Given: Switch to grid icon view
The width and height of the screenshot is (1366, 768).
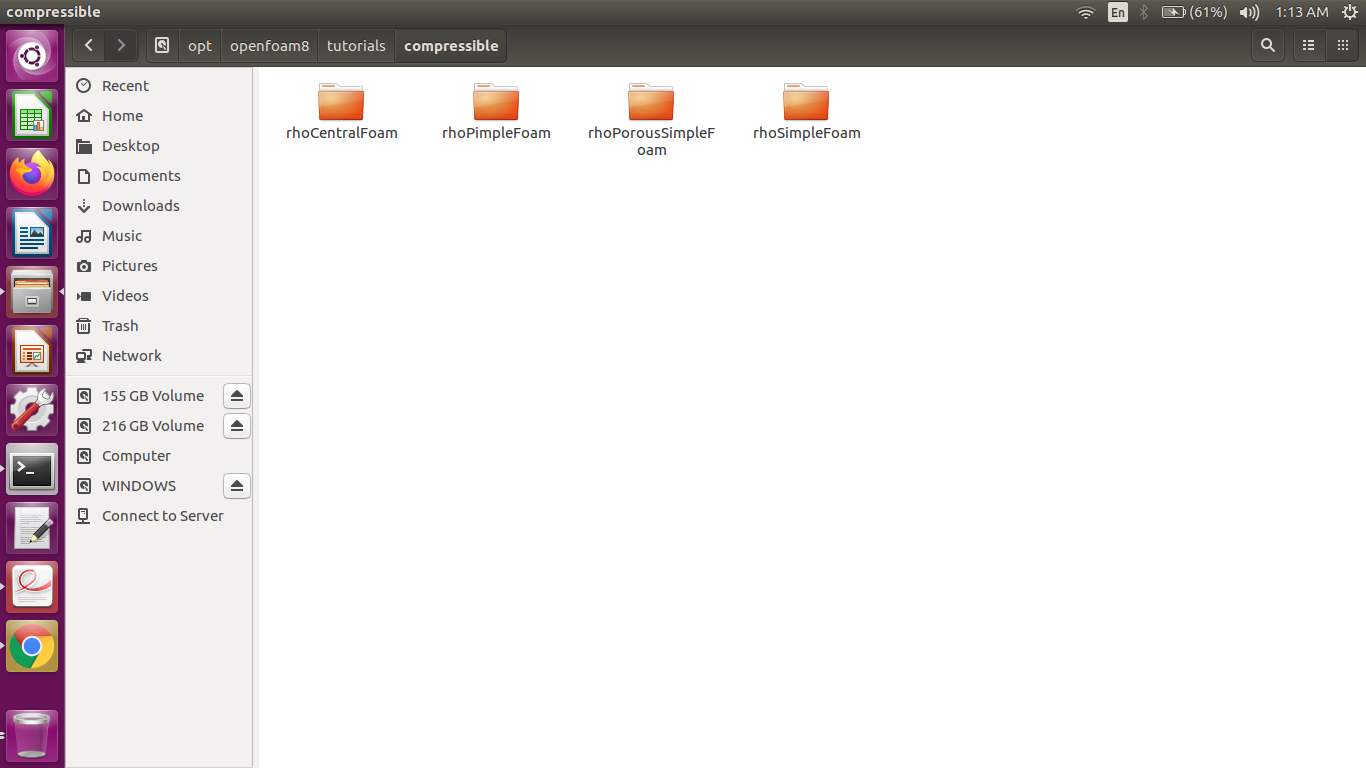Looking at the screenshot, I should [1342, 45].
